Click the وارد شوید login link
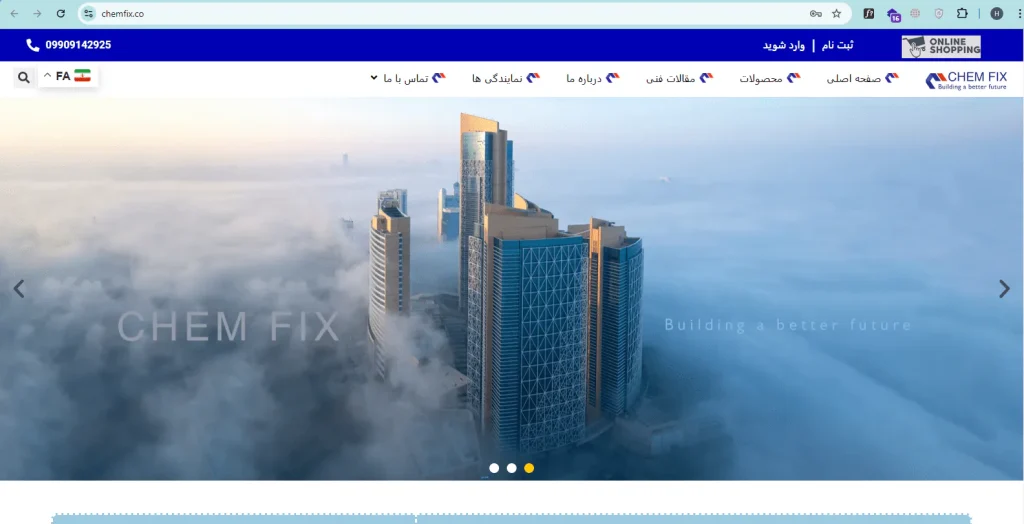Viewport: 1024px width, 524px height. 784,45
